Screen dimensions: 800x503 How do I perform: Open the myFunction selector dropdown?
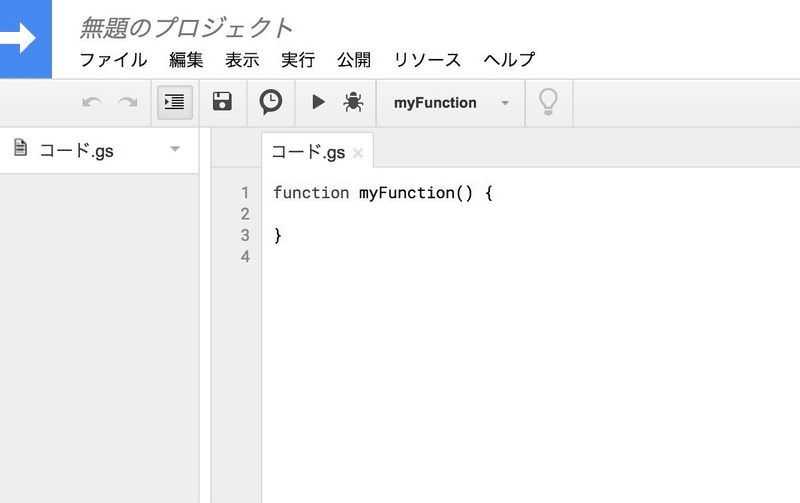(451, 103)
